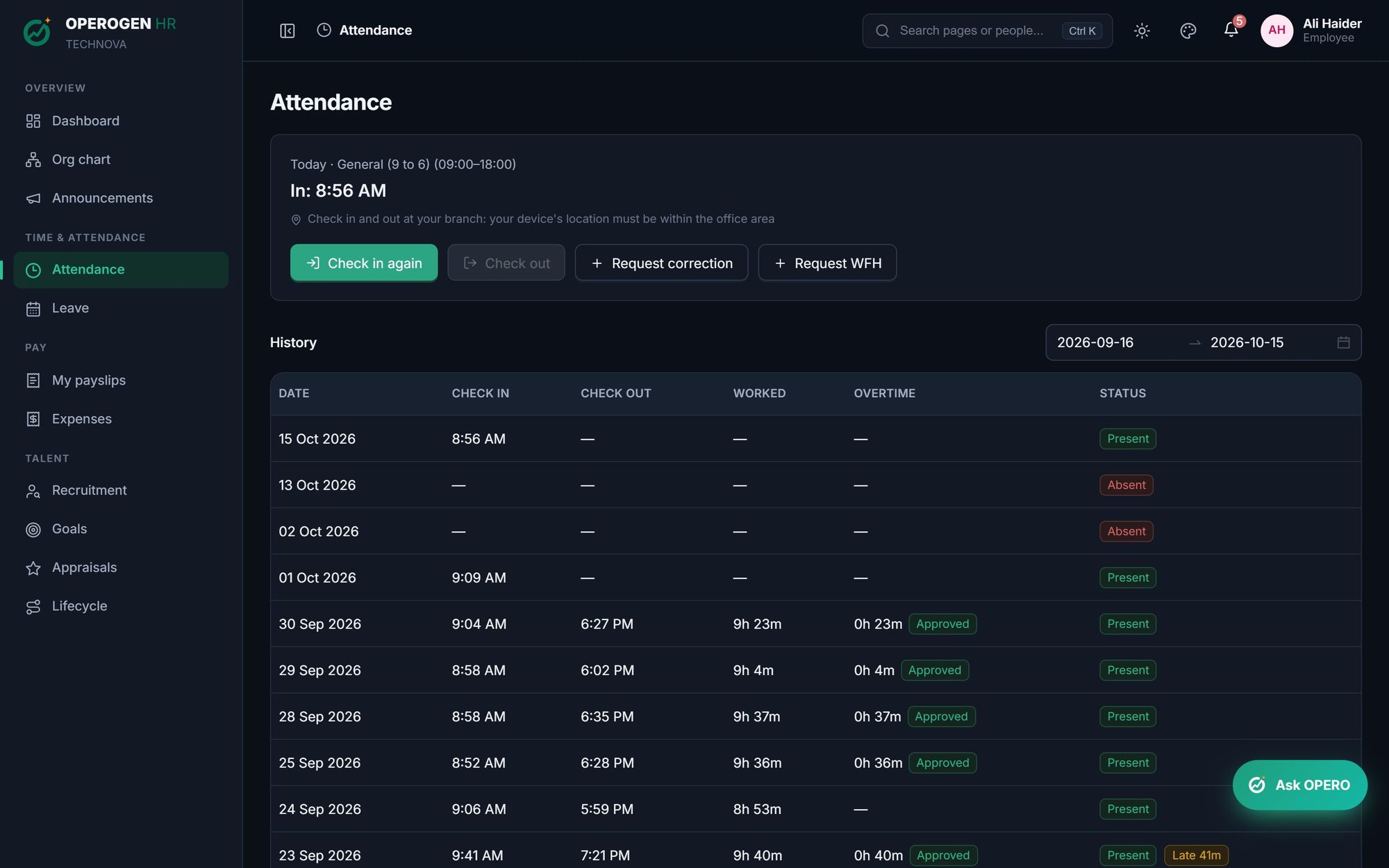Image resolution: width=1389 pixels, height=868 pixels.
Task: Toggle light theme sun icon
Action: pos(1142,31)
